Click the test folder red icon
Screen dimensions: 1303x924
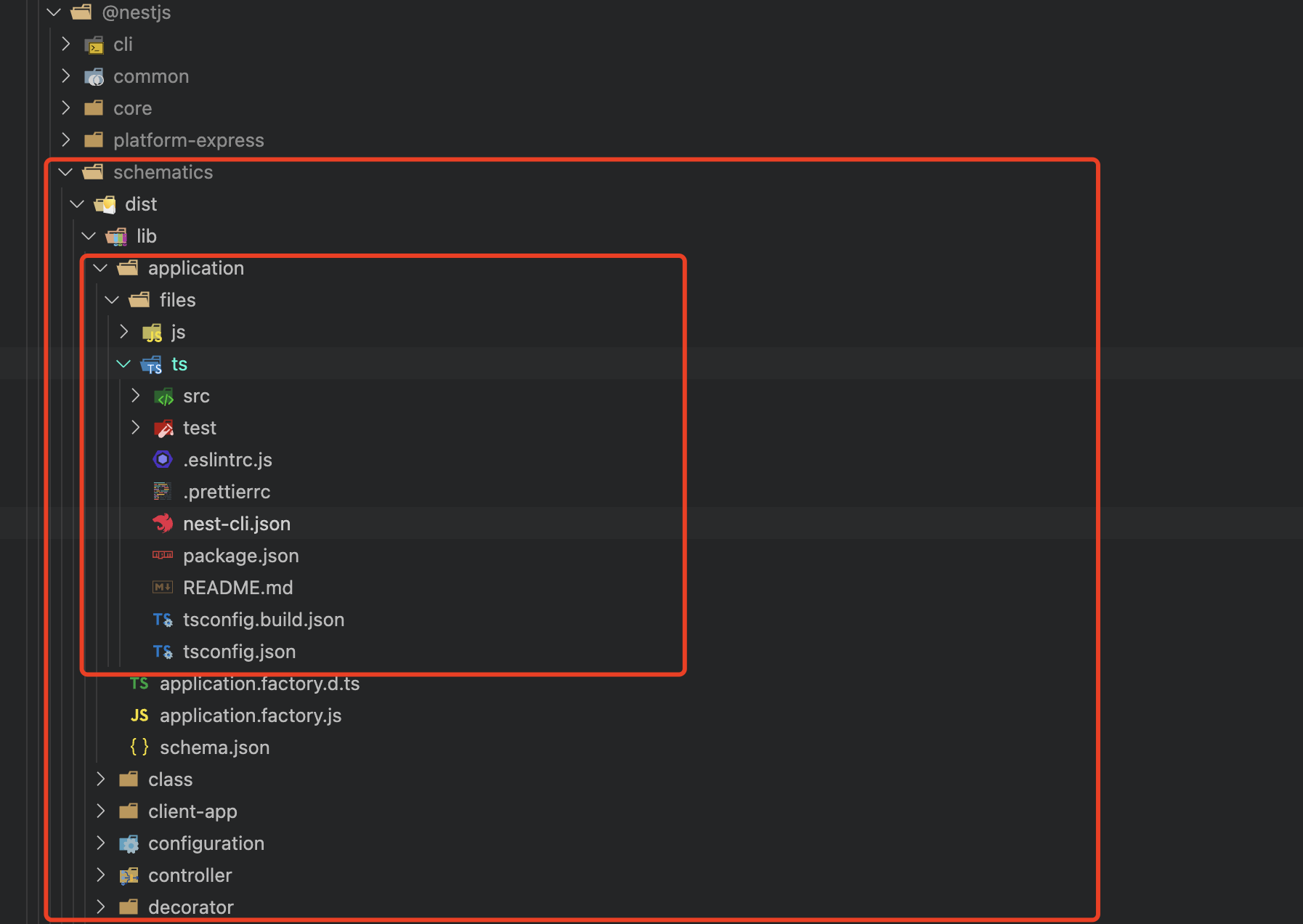coord(164,429)
